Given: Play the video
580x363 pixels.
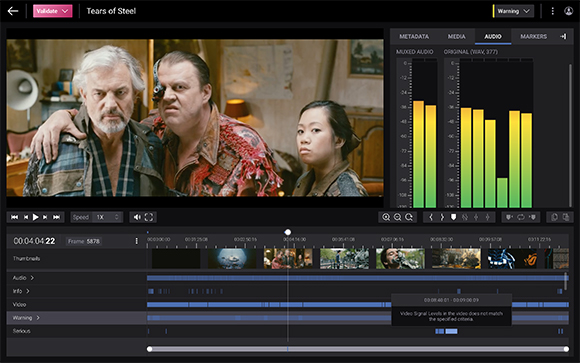Looking at the screenshot, I should (x=36, y=217).
